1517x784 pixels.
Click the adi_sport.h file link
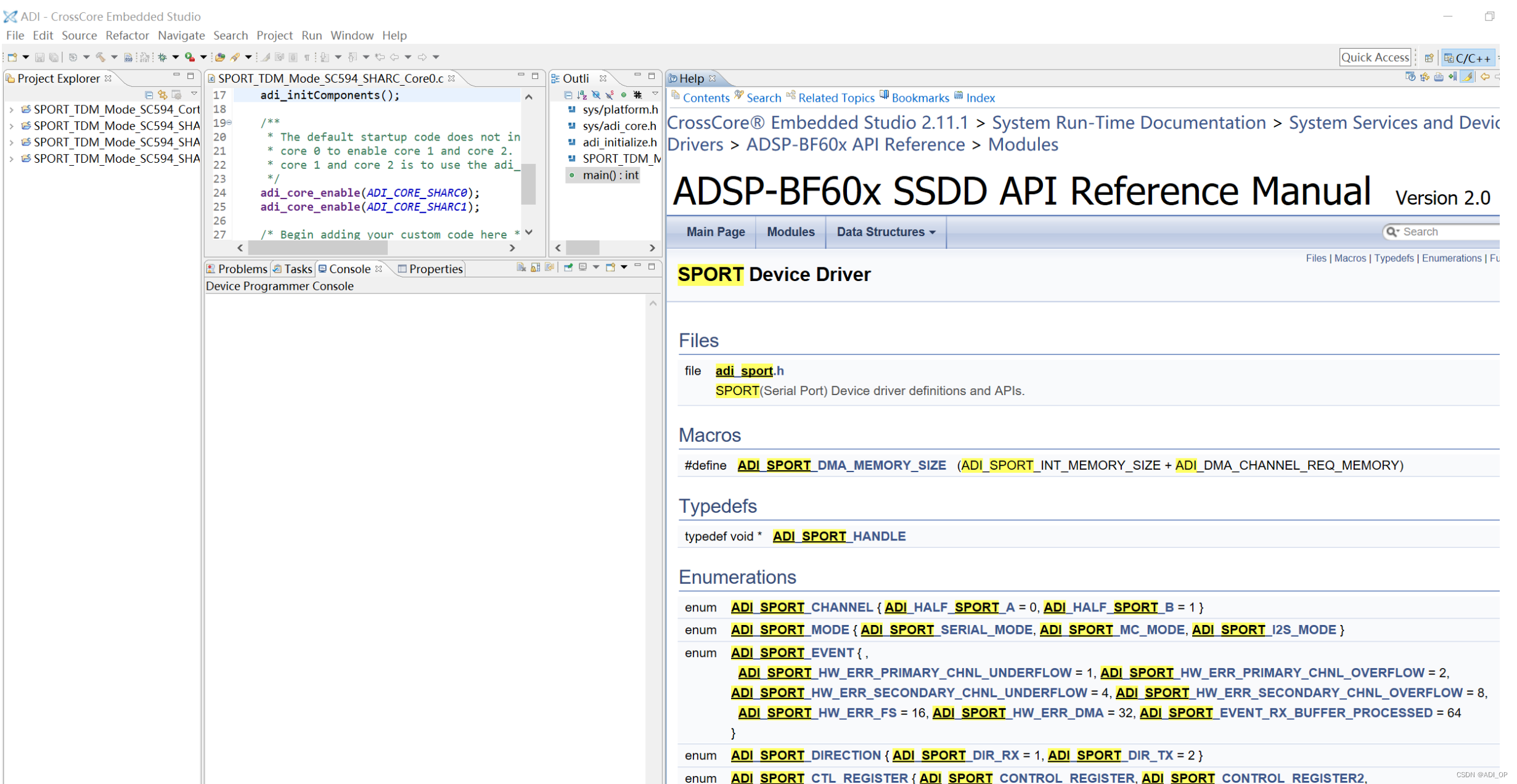[750, 371]
